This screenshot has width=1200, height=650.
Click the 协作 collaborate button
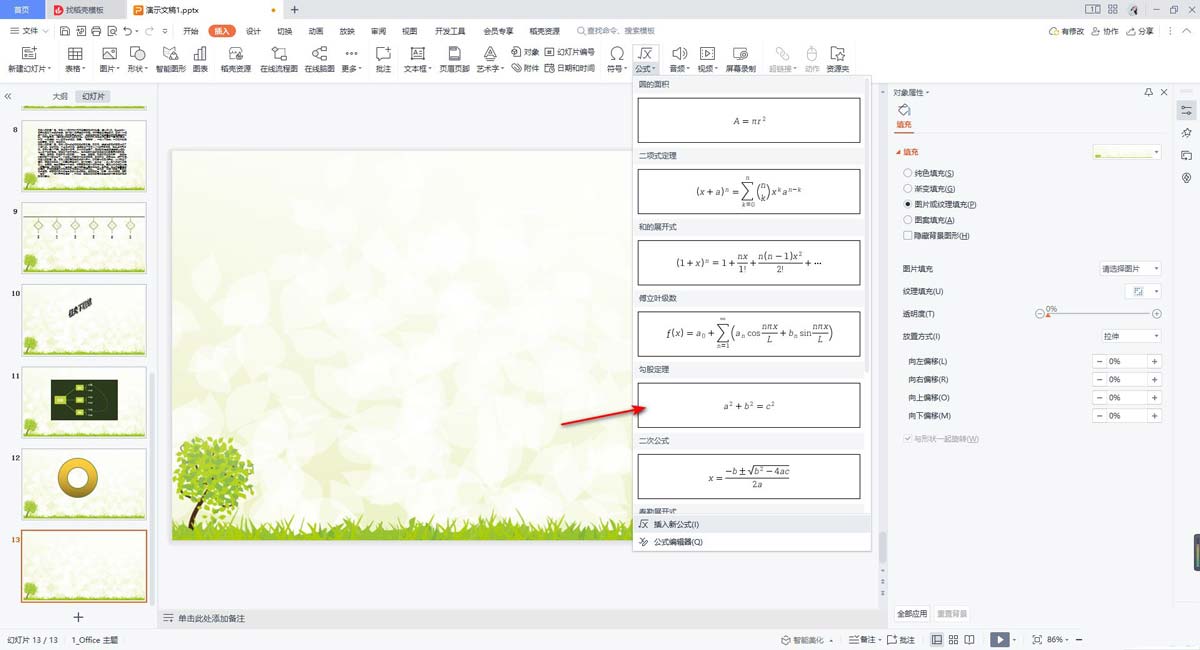click(1104, 31)
